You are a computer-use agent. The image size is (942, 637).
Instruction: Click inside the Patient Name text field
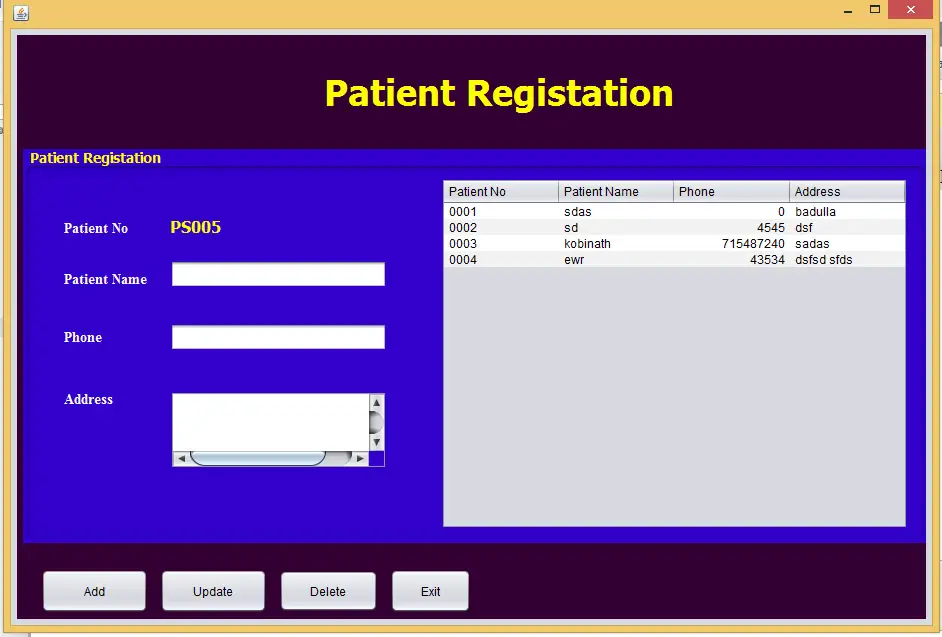pyautogui.click(x=277, y=274)
